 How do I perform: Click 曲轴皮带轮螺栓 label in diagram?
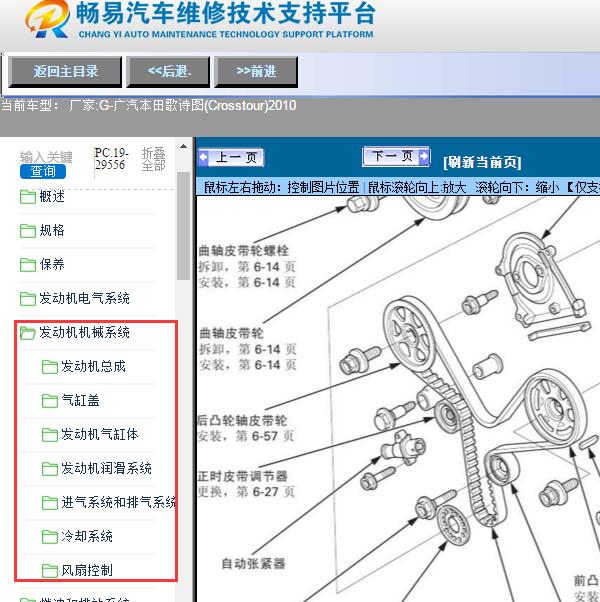coord(244,251)
